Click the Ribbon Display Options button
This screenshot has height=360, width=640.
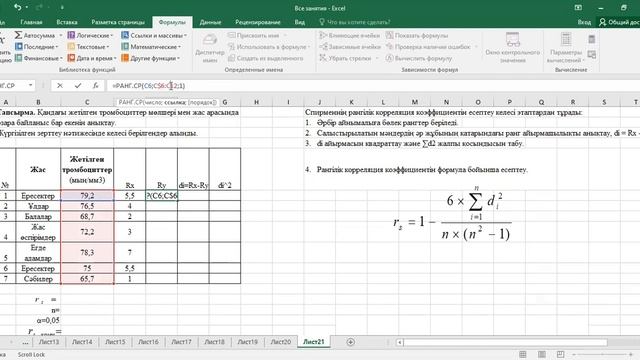pos(578,7)
